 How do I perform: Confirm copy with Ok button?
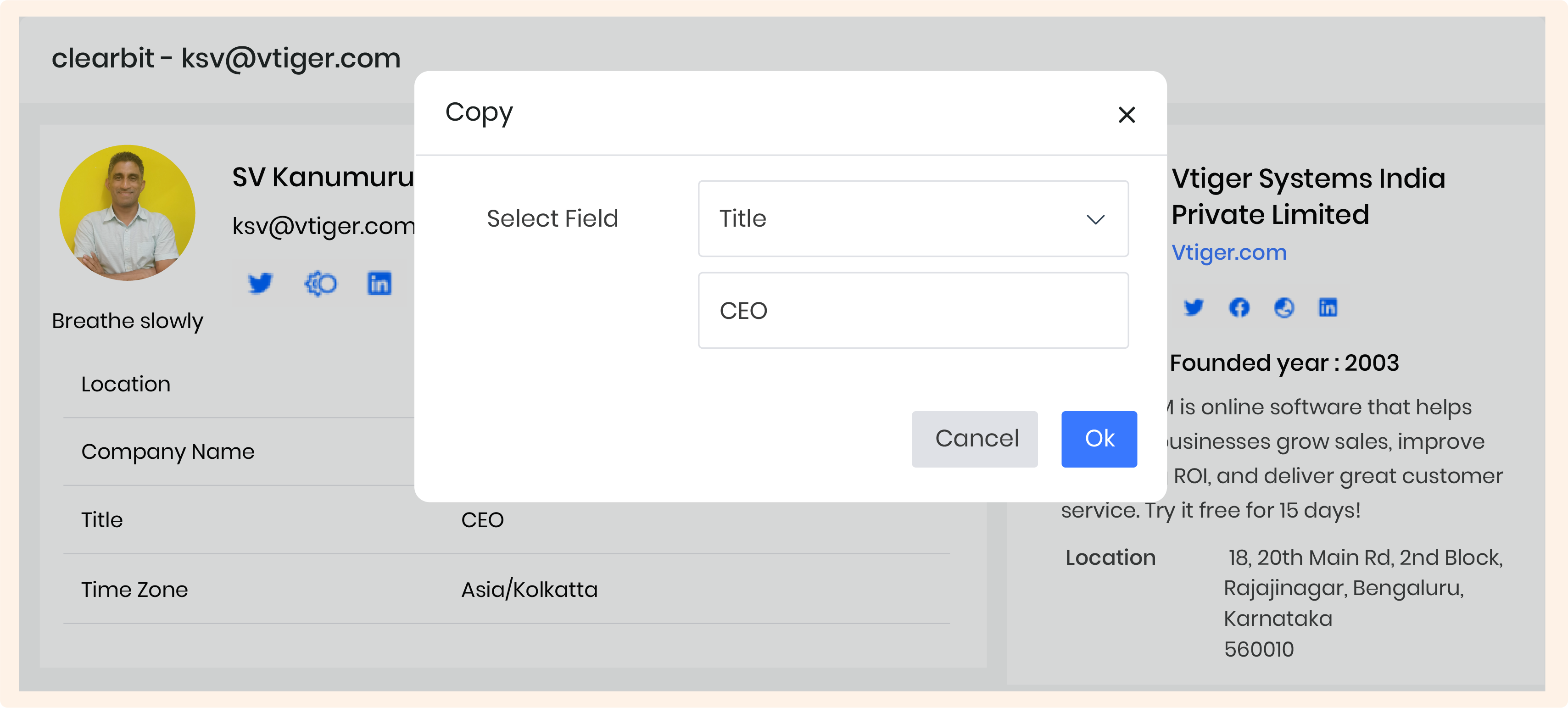1099,439
